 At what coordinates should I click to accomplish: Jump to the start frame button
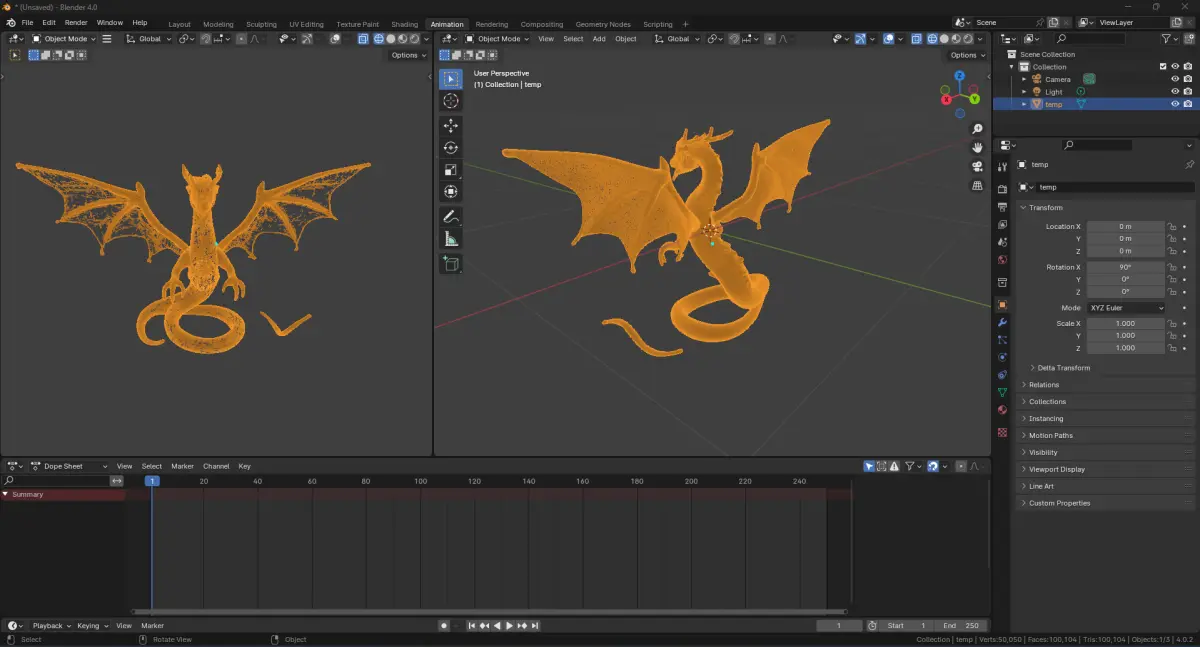click(x=472, y=626)
